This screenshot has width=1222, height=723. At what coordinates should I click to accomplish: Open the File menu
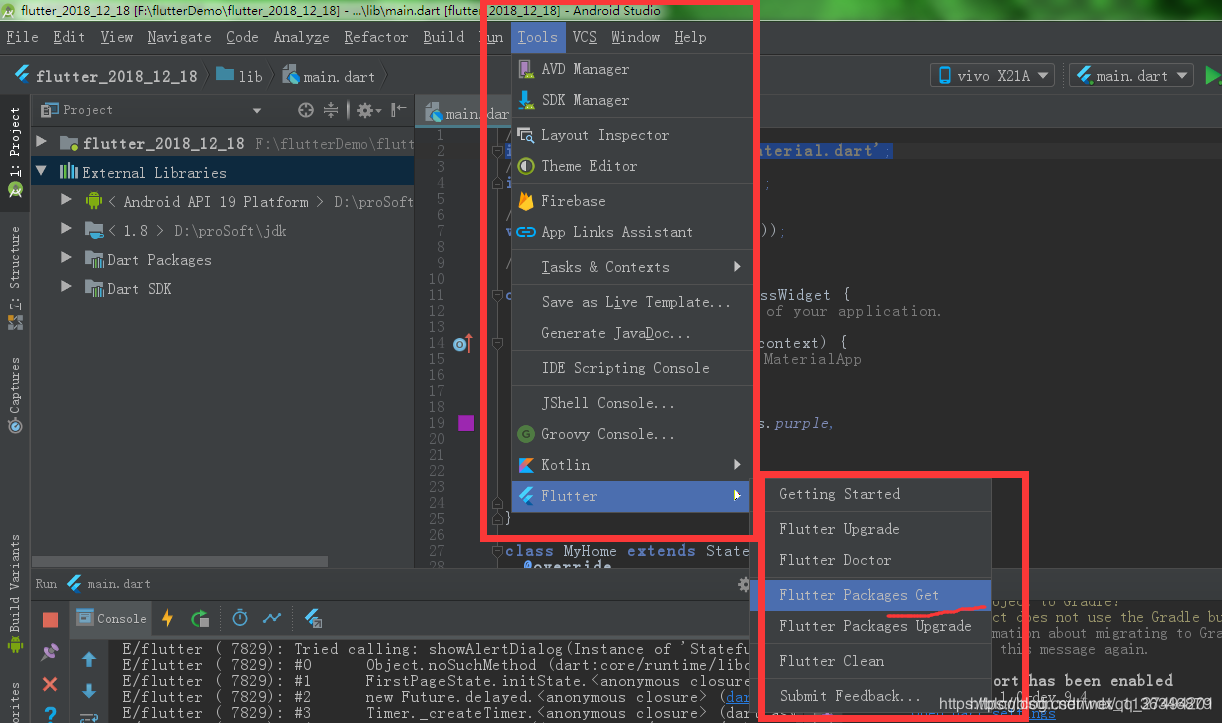tap(22, 37)
